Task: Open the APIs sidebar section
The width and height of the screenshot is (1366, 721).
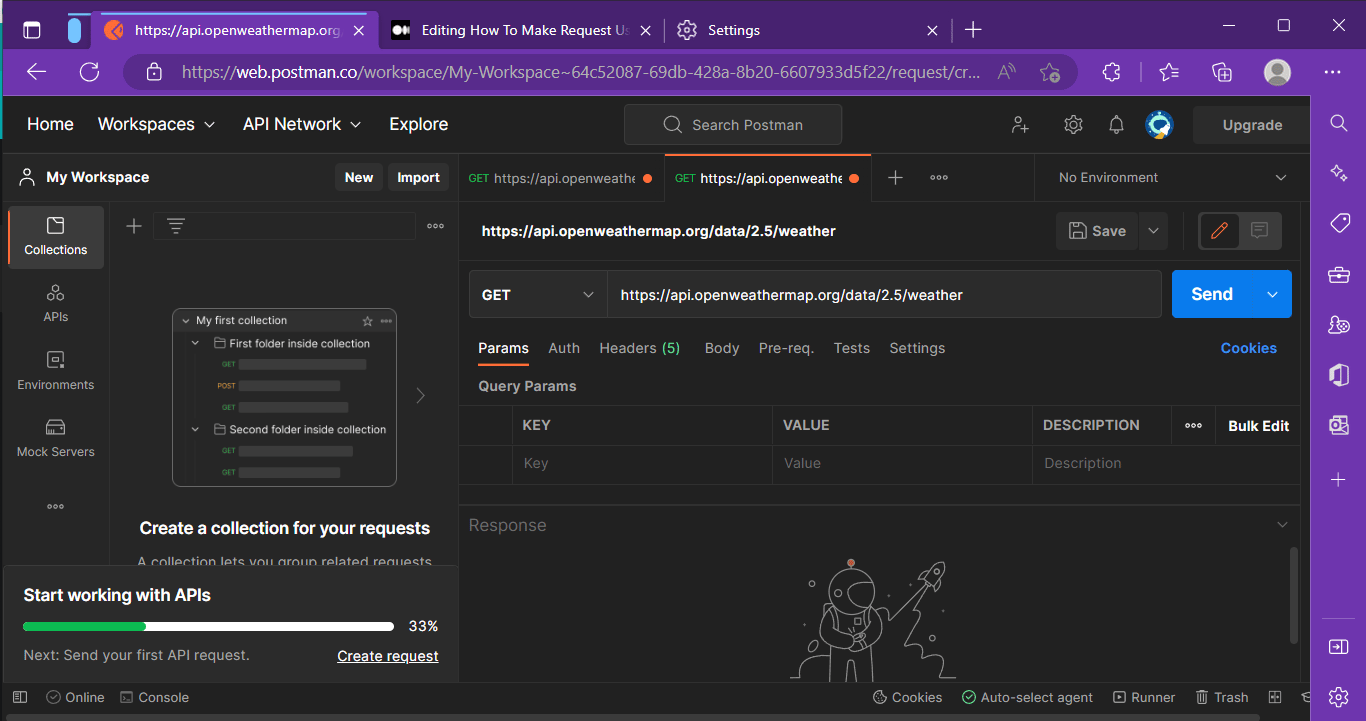Action: pyautogui.click(x=56, y=304)
